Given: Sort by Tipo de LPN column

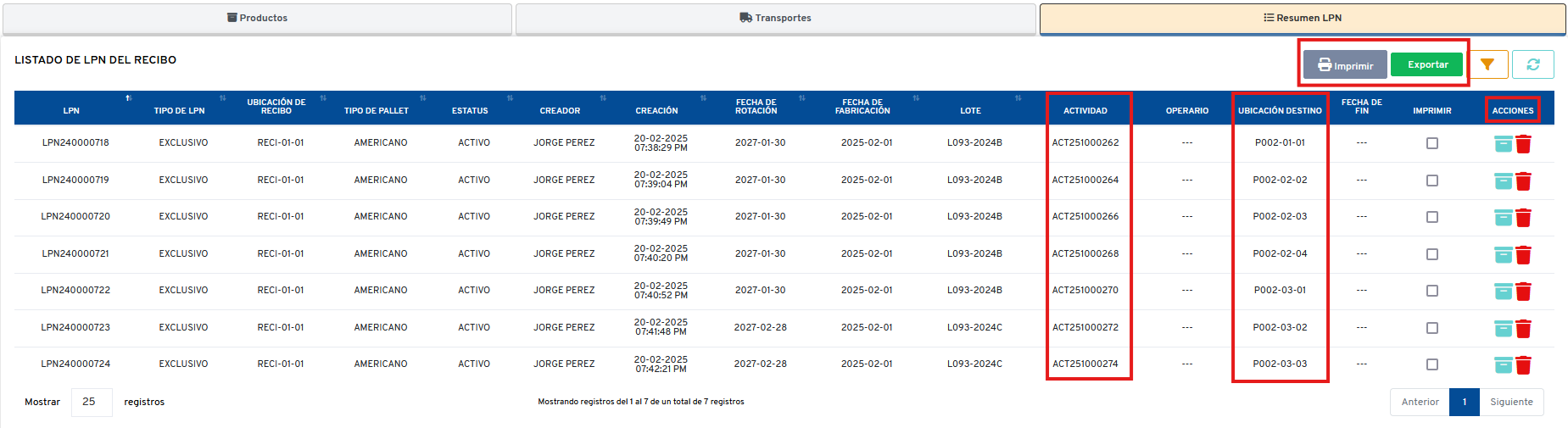Looking at the screenshot, I should tap(223, 98).
